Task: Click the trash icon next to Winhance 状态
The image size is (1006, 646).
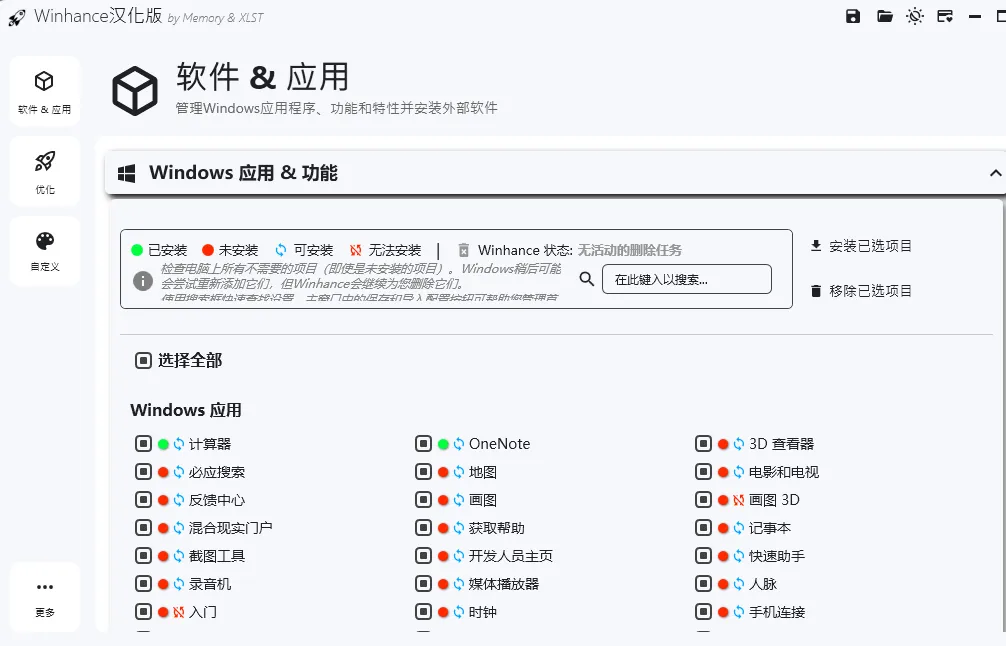Action: point(464,250)
